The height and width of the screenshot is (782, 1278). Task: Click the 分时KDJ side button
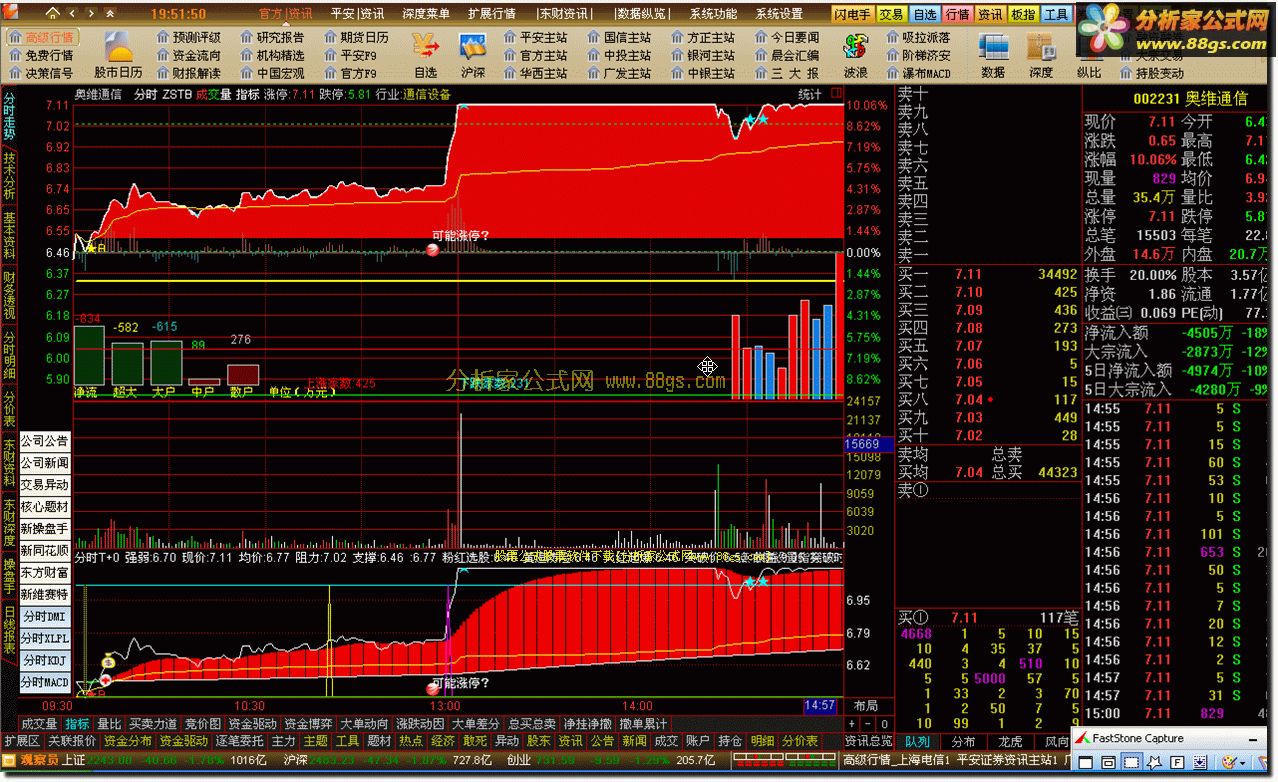point(45,661)
